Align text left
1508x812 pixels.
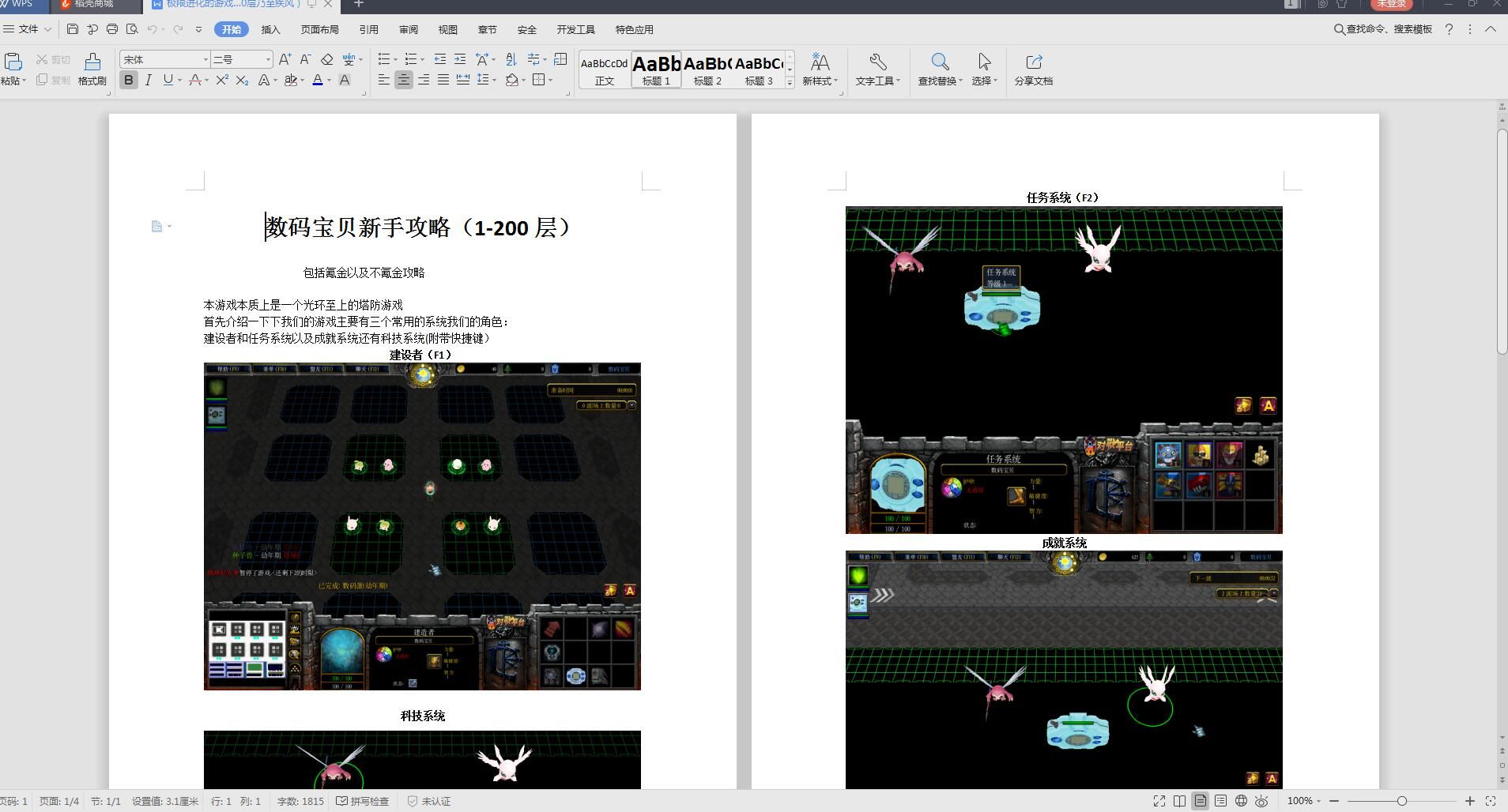tap(383, 80)
